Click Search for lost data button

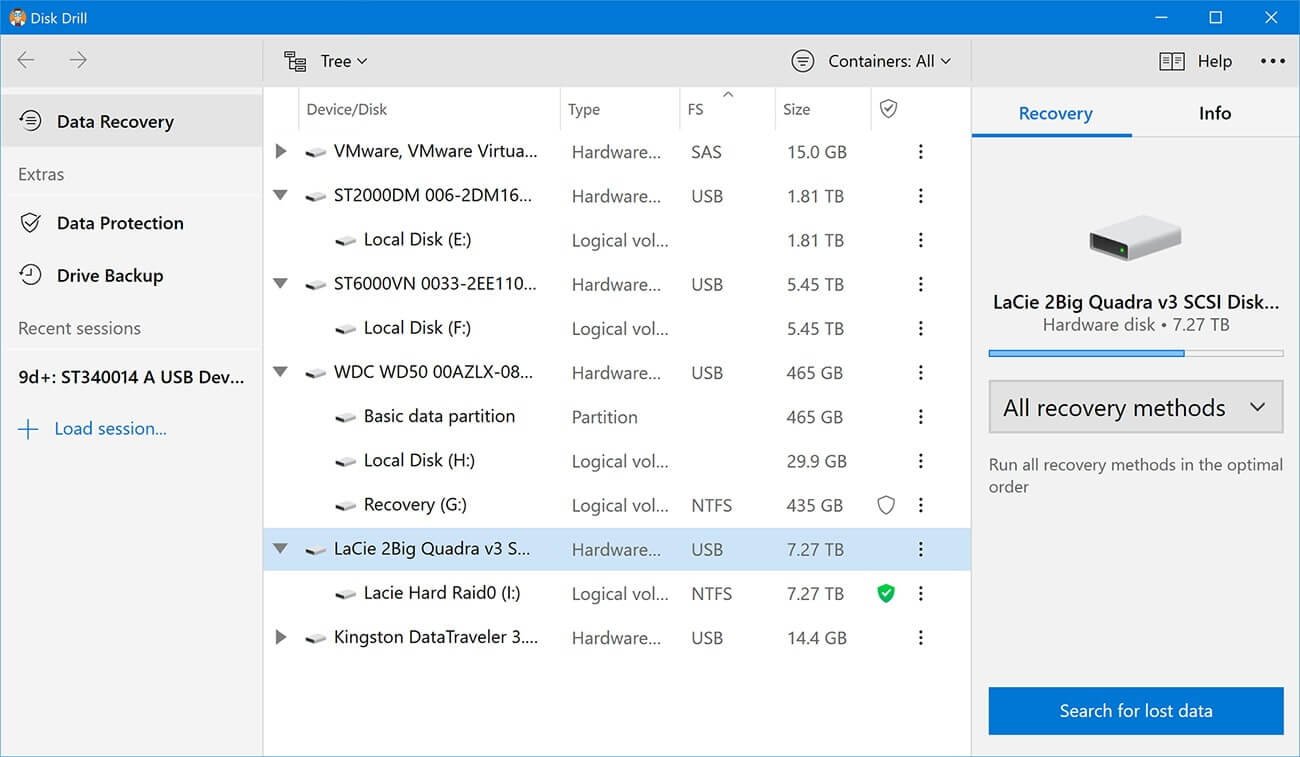[x=1135, y=711]
